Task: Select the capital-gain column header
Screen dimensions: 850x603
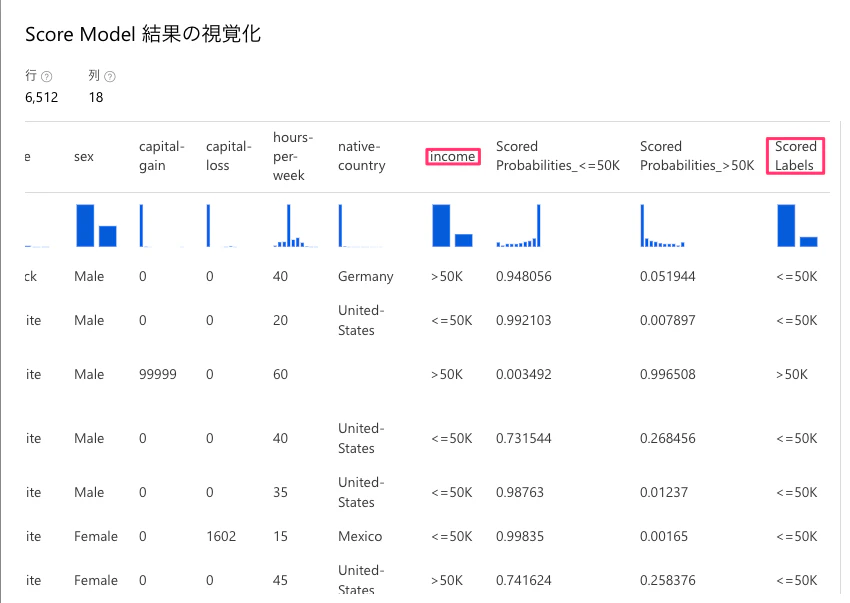Action: click(x=162, y=156)
